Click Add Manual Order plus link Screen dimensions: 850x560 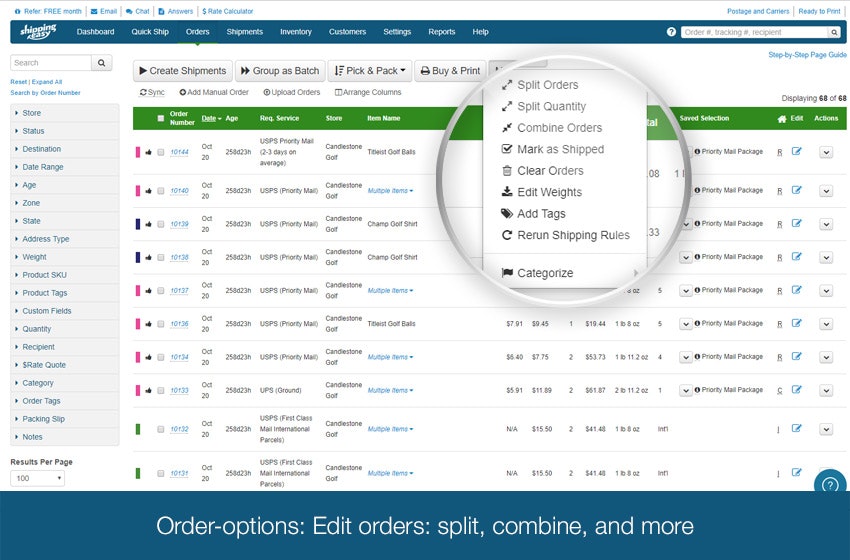click(x=214, y=92)
